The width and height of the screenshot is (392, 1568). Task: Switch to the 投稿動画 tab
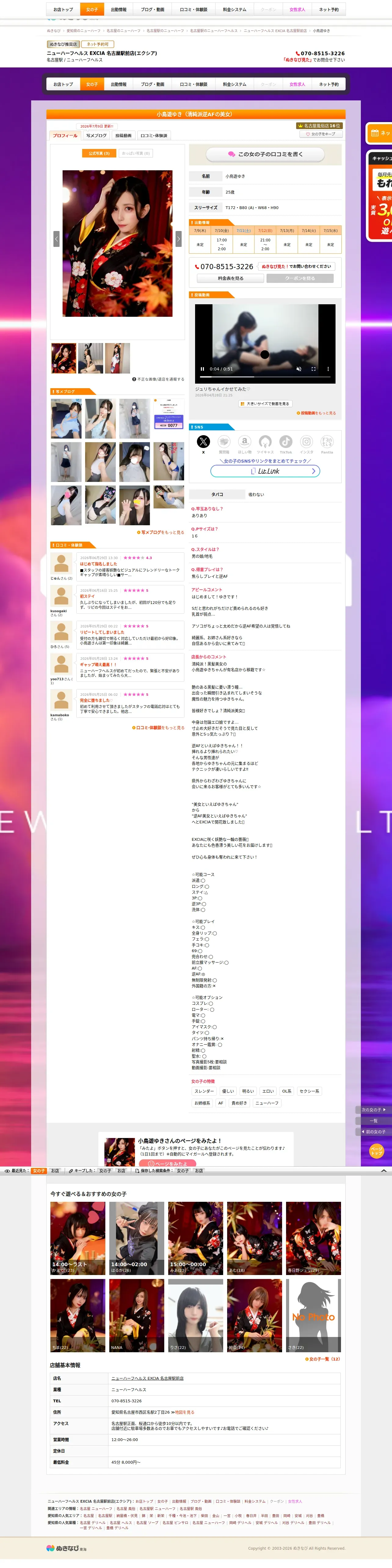point(124,136)
